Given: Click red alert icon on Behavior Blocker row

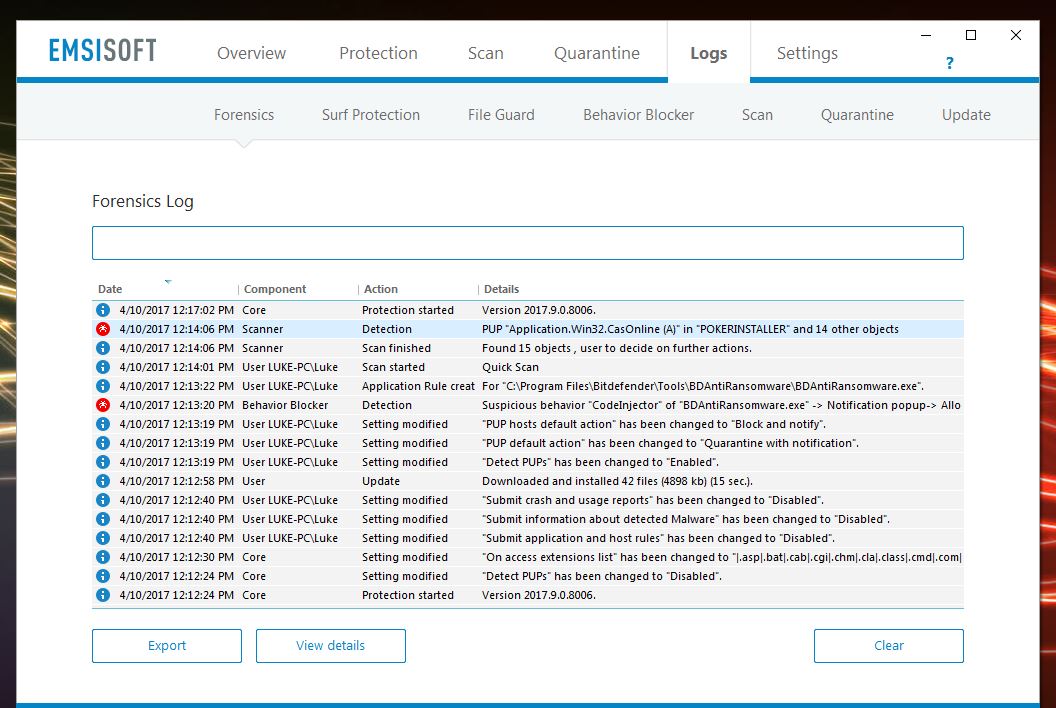Looking at the screenshot, I should [x=102, y=405].
